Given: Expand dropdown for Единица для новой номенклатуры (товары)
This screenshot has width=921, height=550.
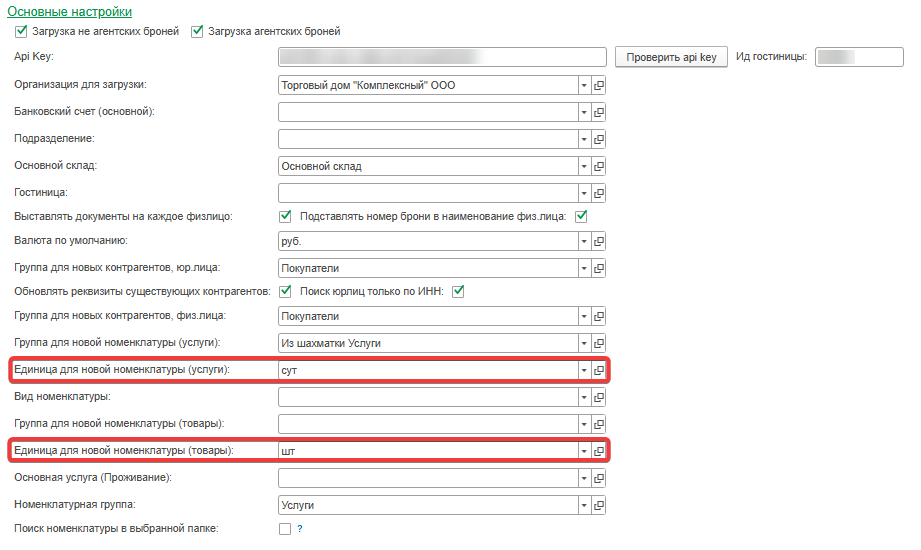Looking at the screenshot, I should [584, 451].
